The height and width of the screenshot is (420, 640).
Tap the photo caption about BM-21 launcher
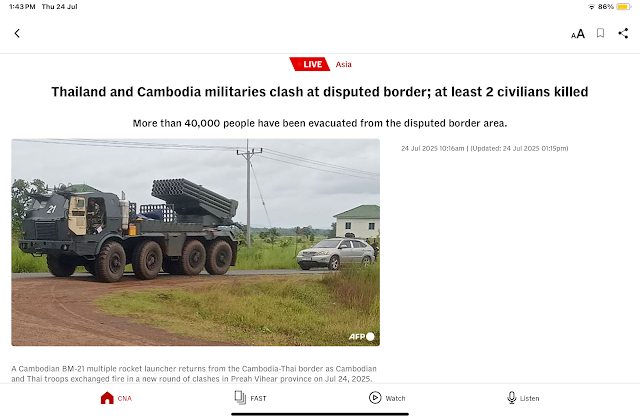[x=194, y=373]
